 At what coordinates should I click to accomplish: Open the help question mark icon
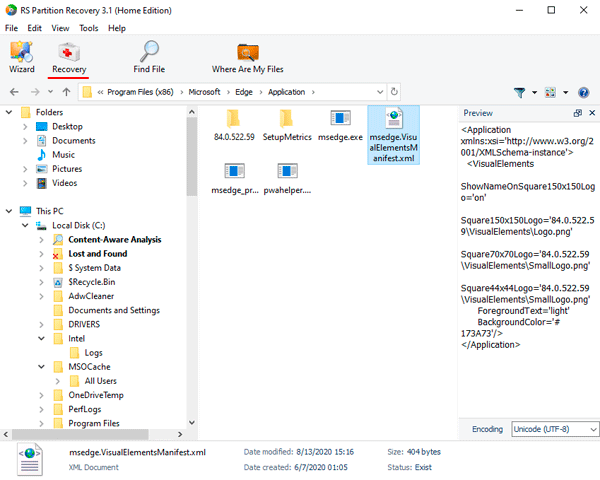[584, 92]
